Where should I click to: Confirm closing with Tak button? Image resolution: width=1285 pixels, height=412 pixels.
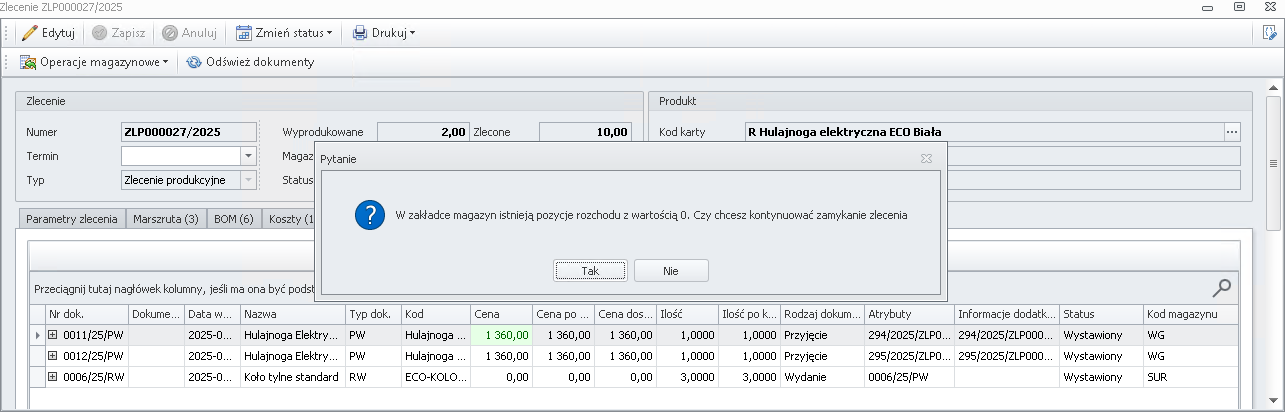point(590,271)
